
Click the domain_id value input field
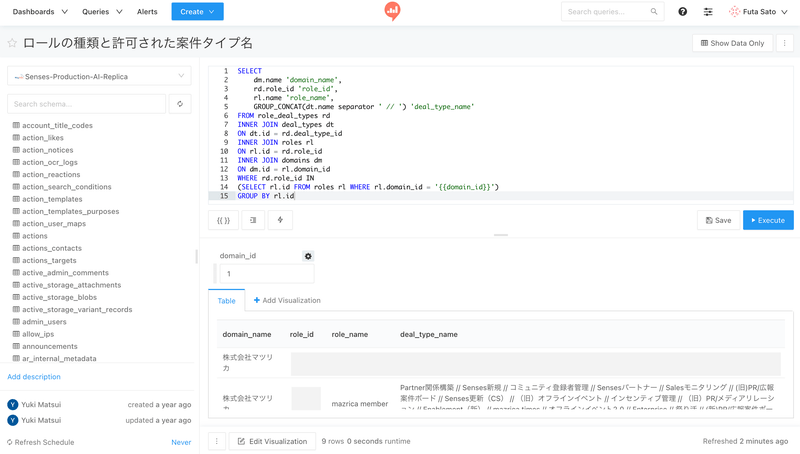coord(266,274)
